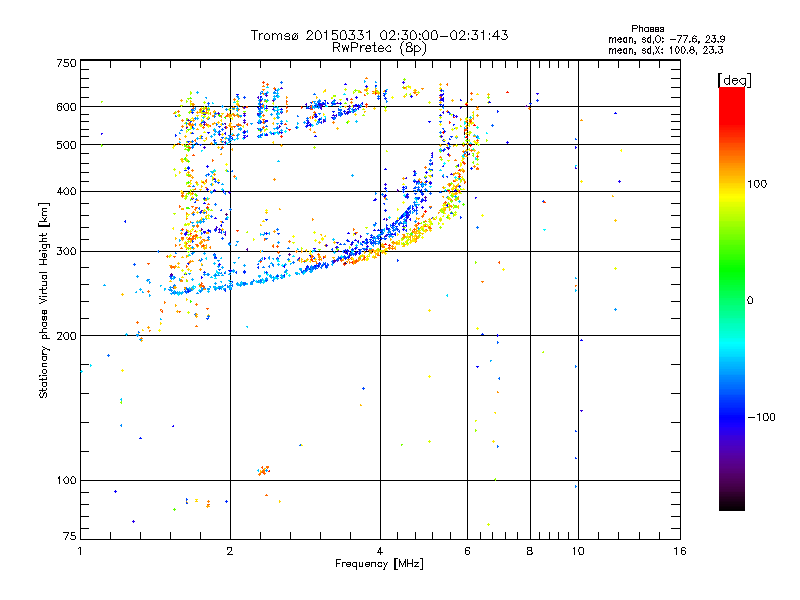Click the y-axis tick label "75"
This screenshot has width=800, height=600.
click(x=70, y=536)
